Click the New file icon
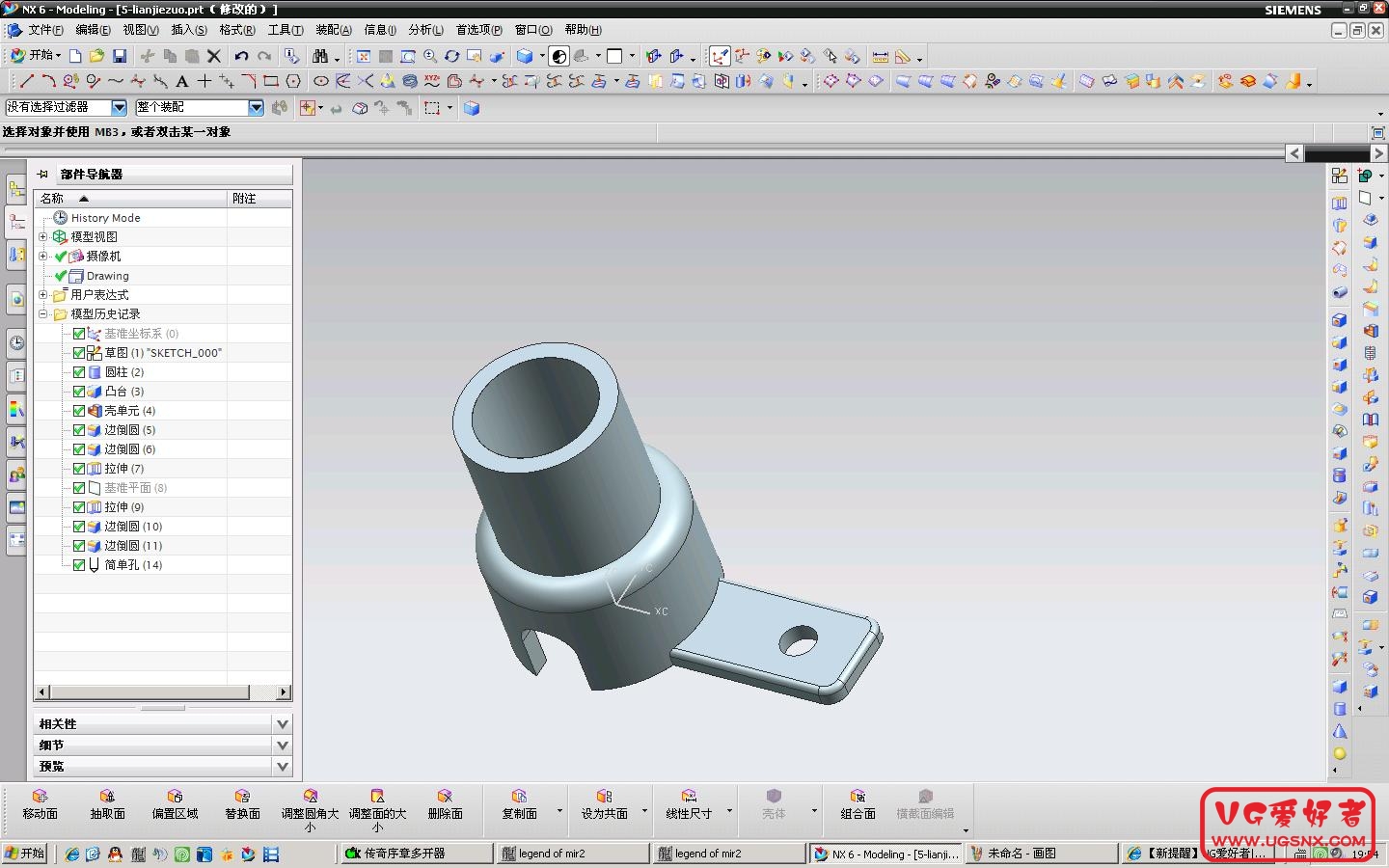 point(75,56)
